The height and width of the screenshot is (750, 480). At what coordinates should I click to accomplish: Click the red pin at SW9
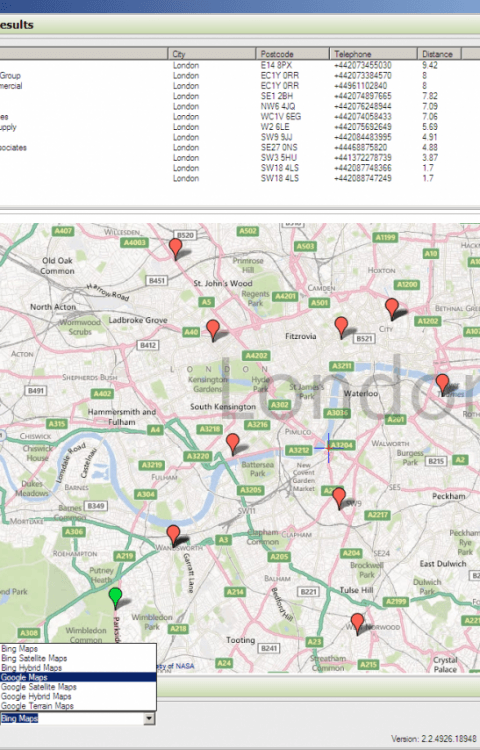[x=338, y=497]
